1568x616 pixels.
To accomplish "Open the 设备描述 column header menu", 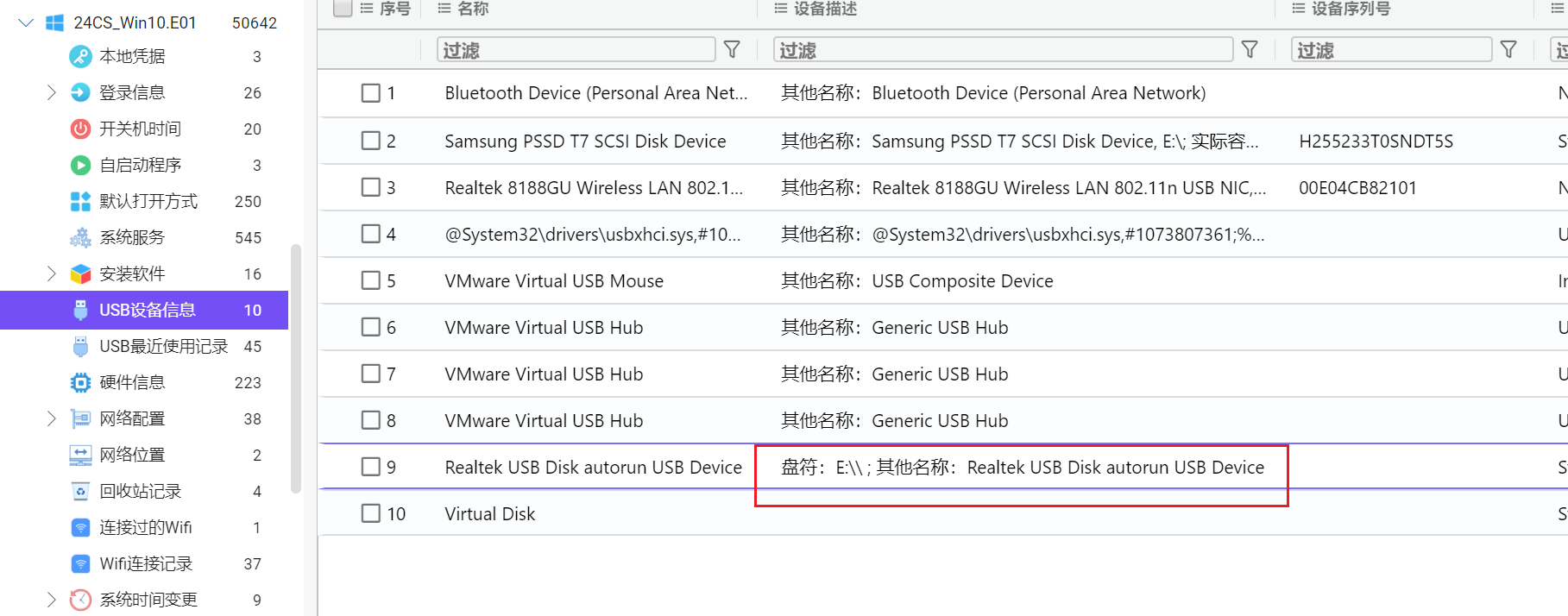I will click(780, 9).
